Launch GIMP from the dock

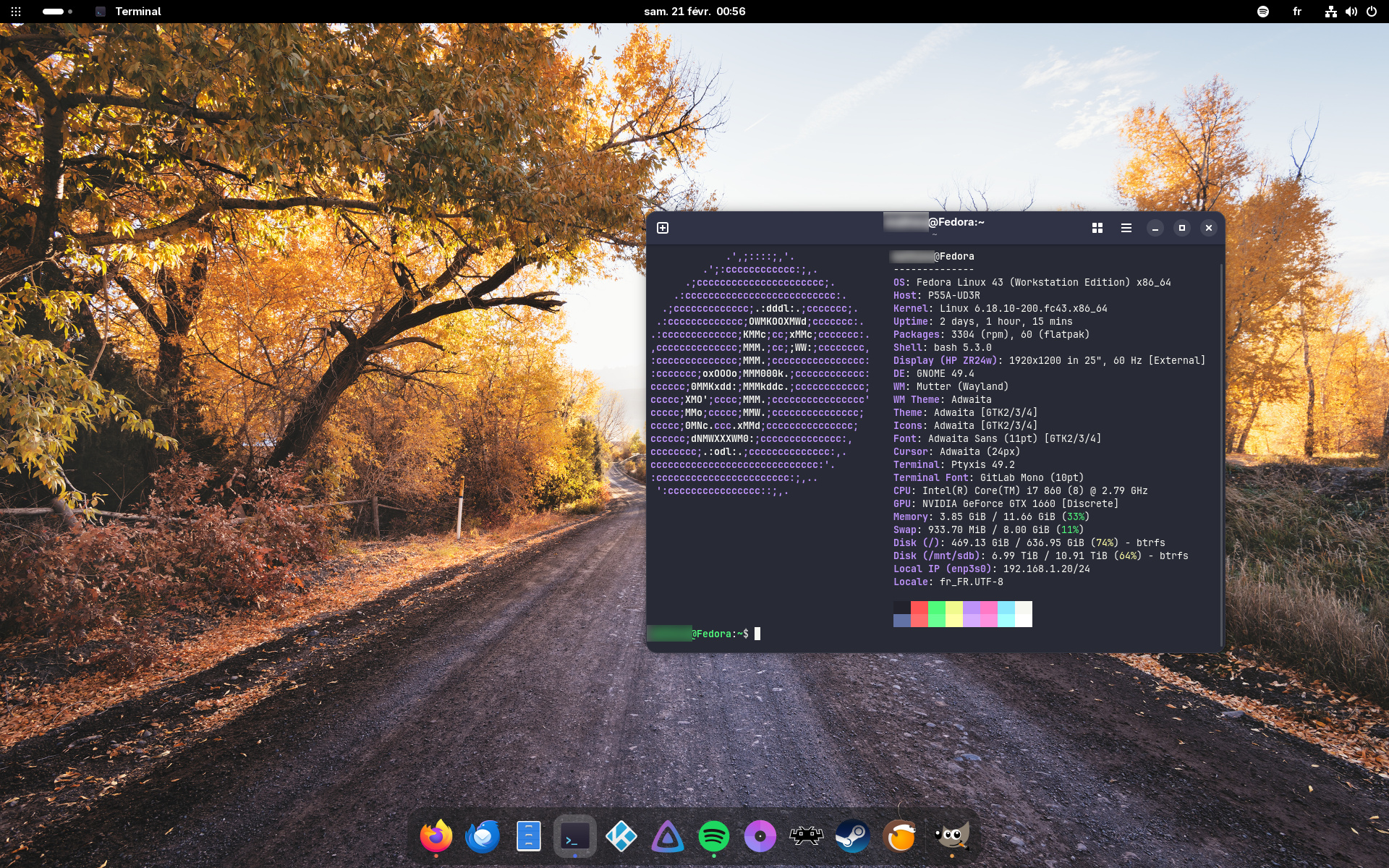(951, 836)
